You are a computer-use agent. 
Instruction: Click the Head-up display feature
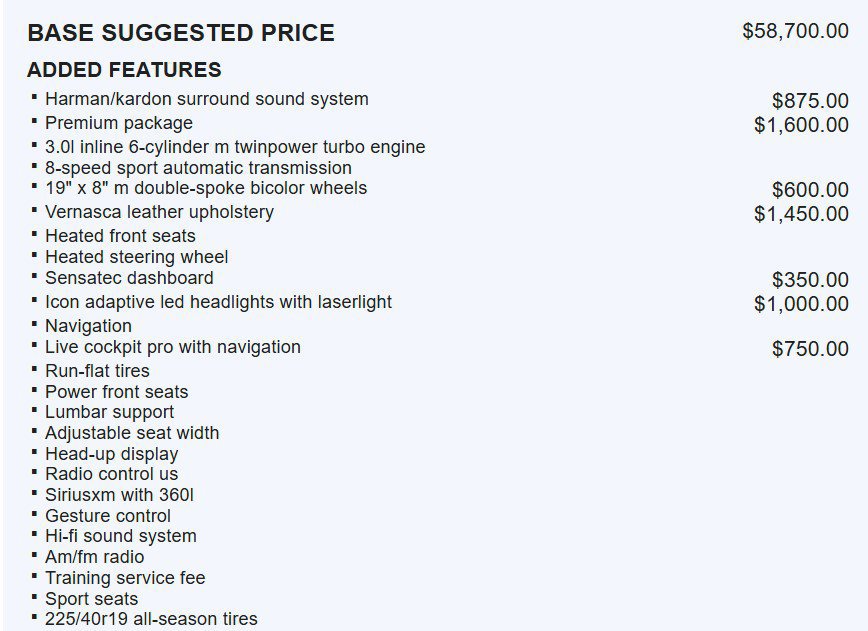point(111,454)
